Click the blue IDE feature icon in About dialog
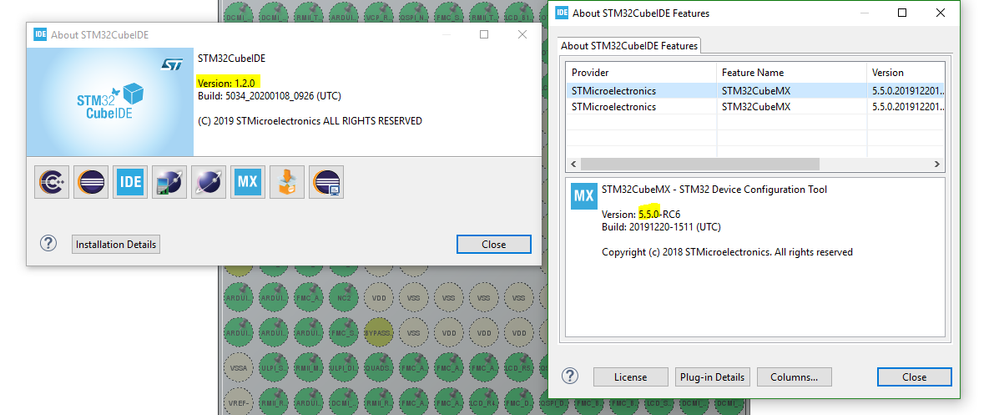 131,182
